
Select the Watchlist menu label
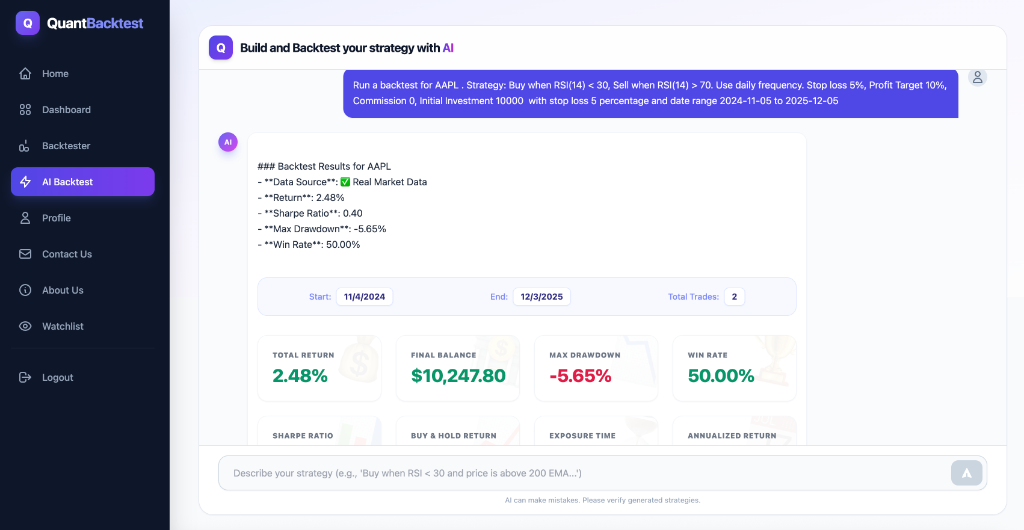point(63,326)
